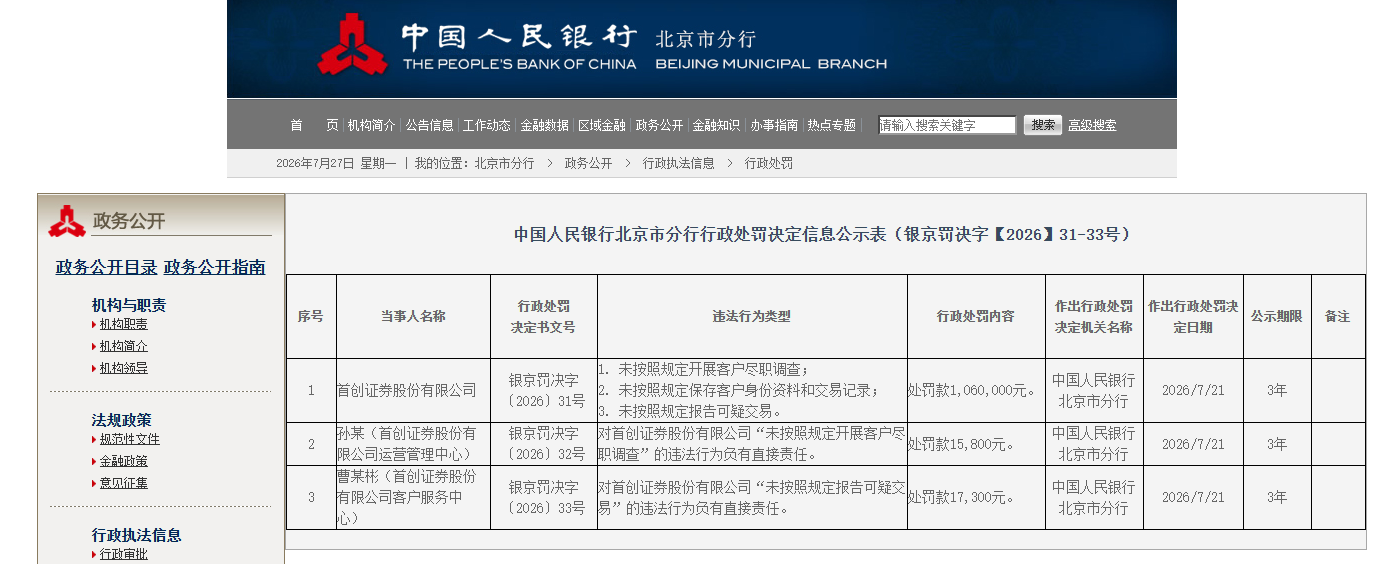Open the 金融政策 sidebar link
This screenshot has width=1381, height=564.
[x=124, y=461]
